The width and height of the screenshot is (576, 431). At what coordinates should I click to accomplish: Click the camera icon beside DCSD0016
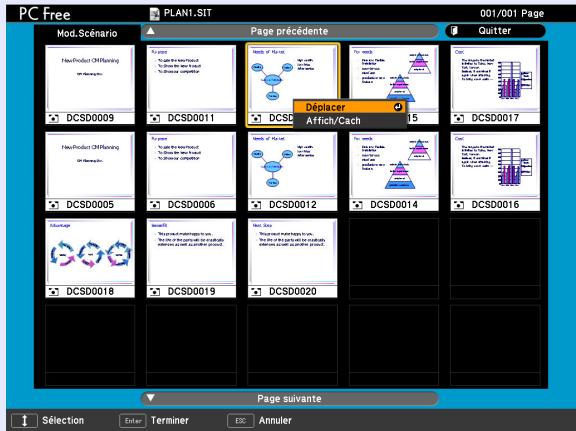459,205
